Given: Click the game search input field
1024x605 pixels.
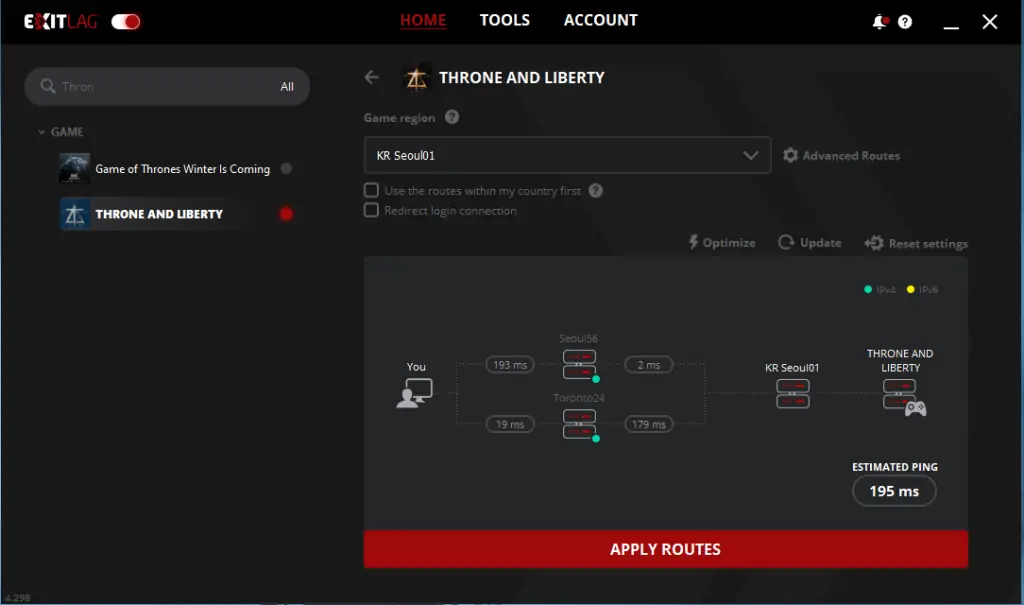Looking at the screenshot, I should [163, 86].
